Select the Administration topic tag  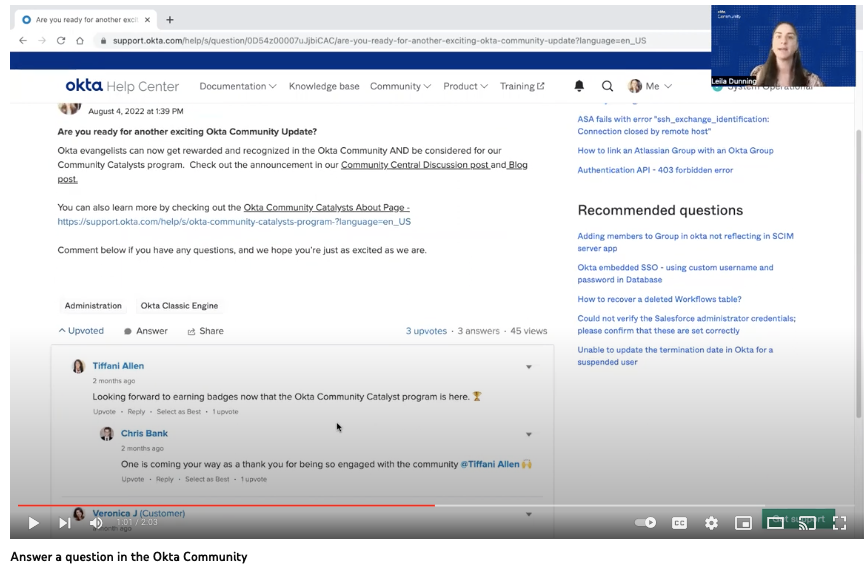[93, 305]
